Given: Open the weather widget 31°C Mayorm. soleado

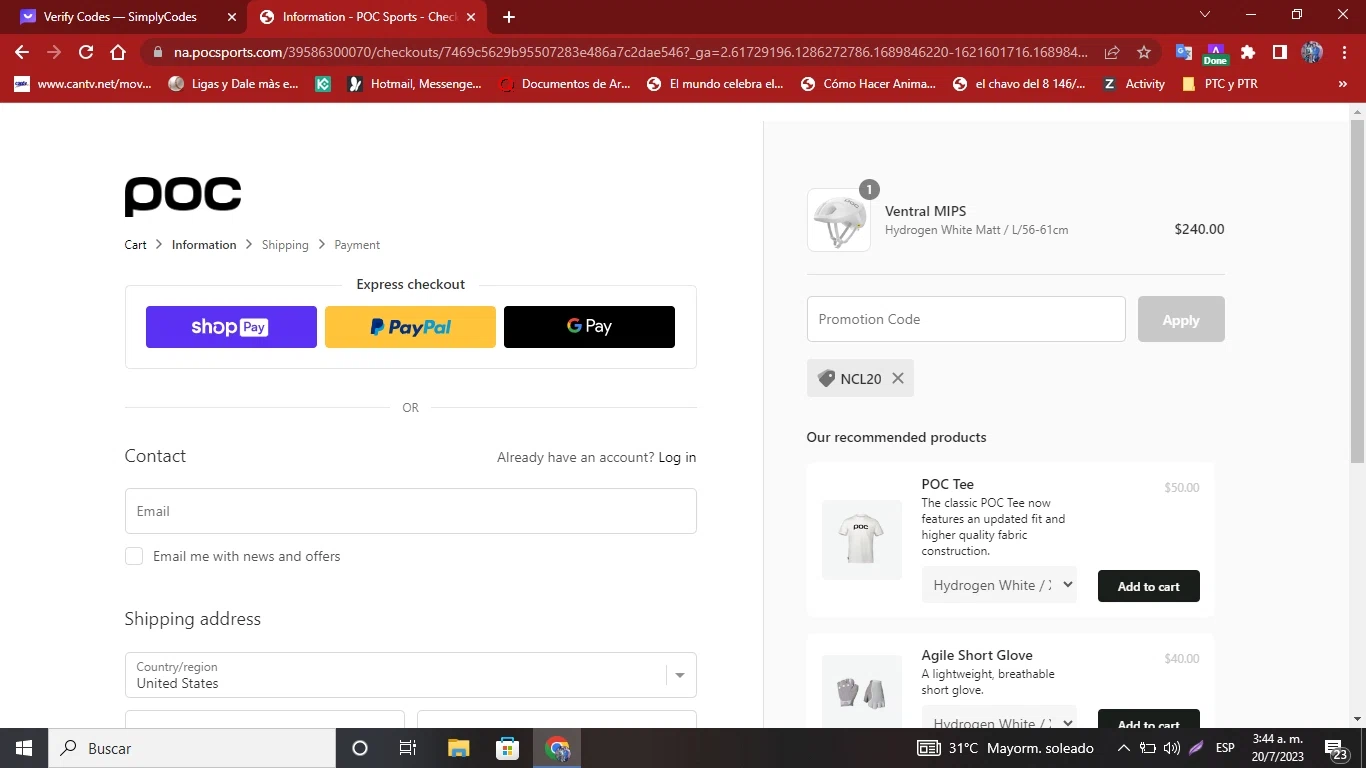Looking at the screenshot, I should point(1005,748).
